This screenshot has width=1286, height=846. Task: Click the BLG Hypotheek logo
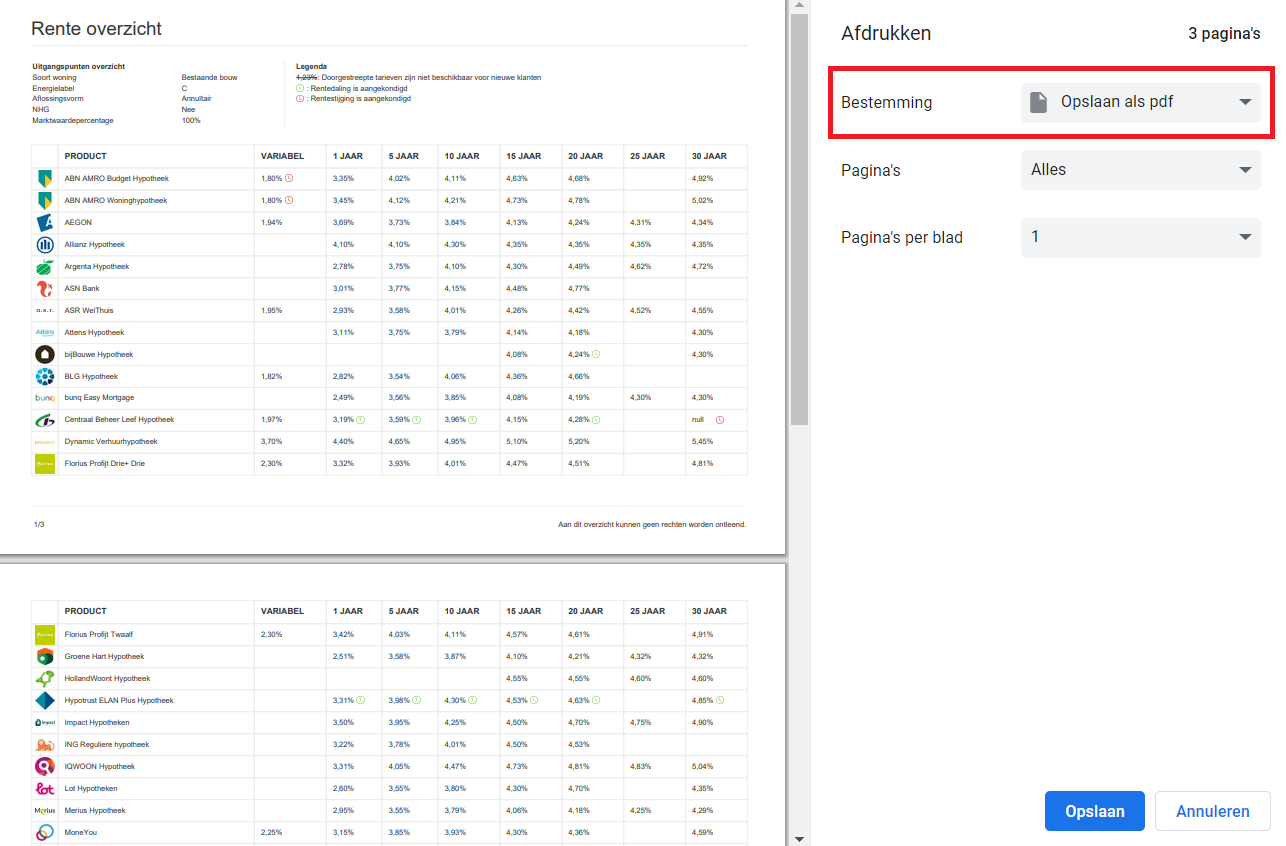click(44, 376)
